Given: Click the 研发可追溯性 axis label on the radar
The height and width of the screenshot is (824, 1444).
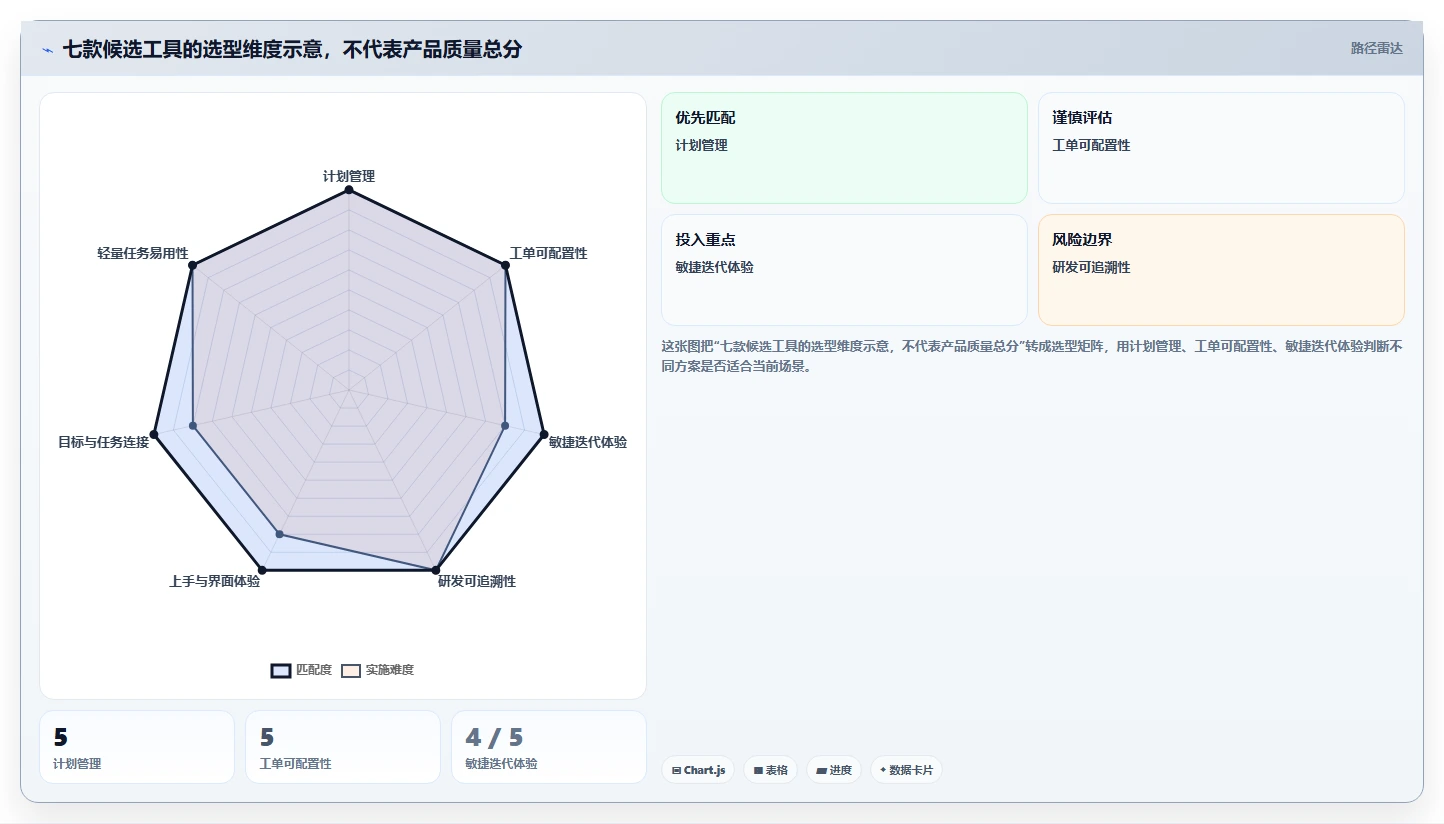Looking at the screenshot, I should [x=477, y=581].
